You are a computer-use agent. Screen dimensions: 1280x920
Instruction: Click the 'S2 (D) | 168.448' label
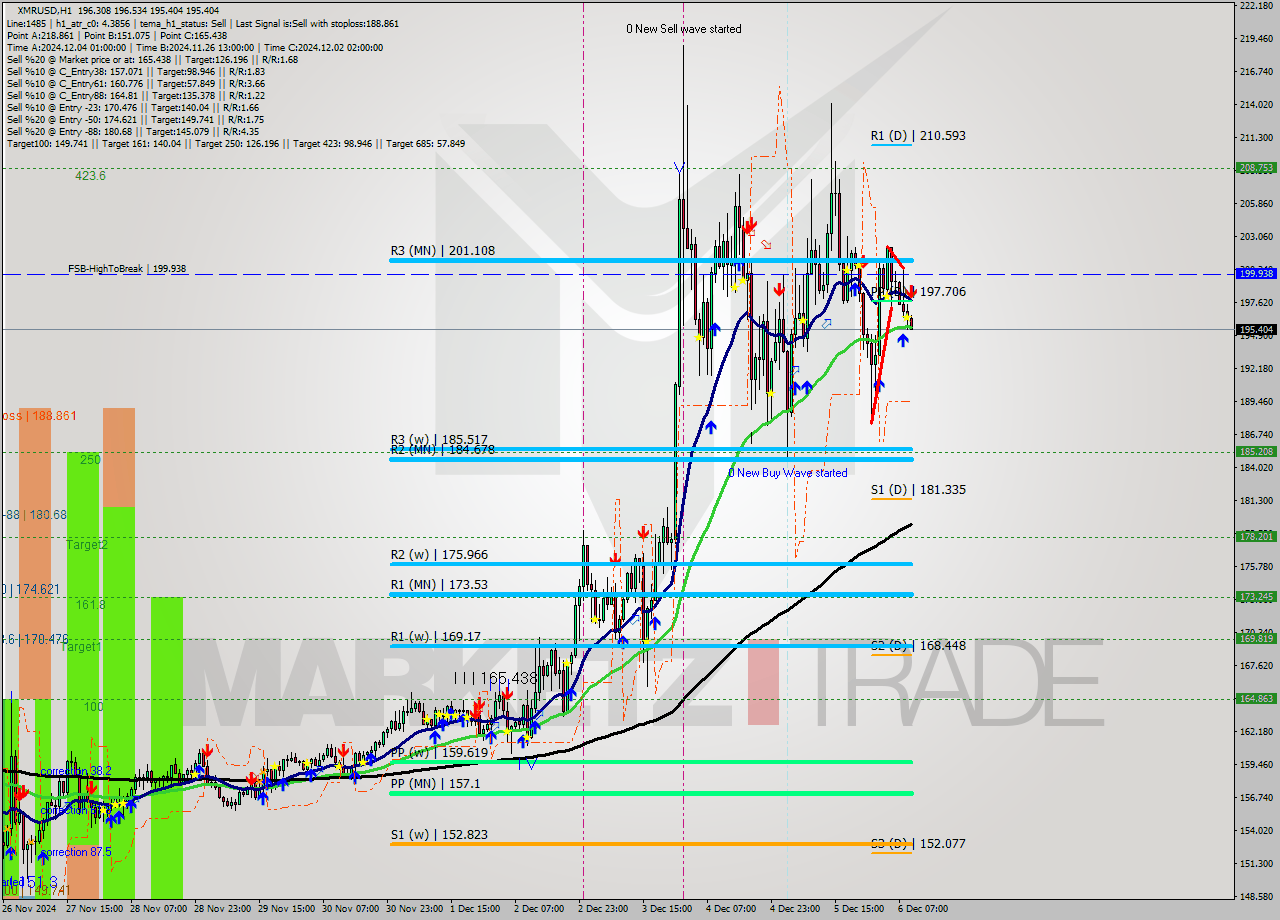point(918,645)
